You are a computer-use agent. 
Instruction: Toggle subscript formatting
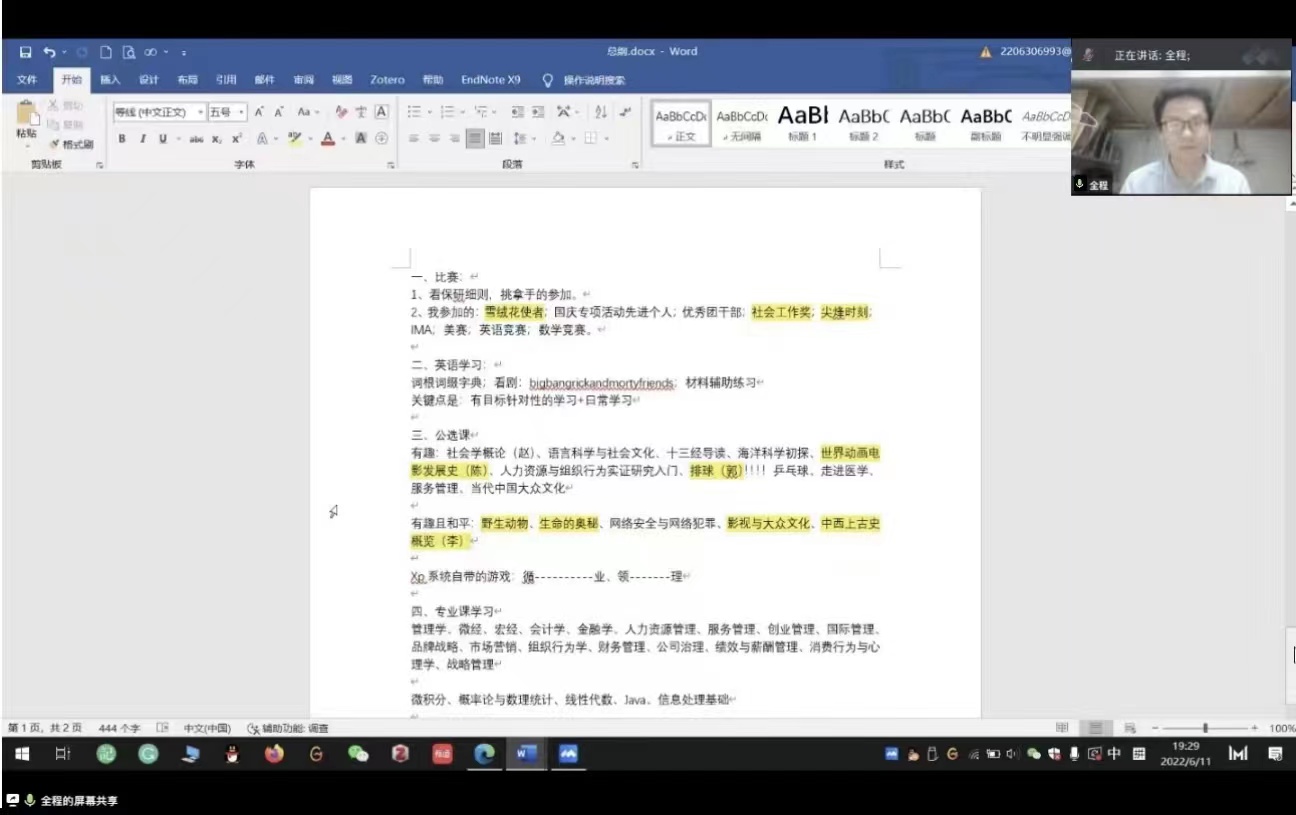click(217, 139)
